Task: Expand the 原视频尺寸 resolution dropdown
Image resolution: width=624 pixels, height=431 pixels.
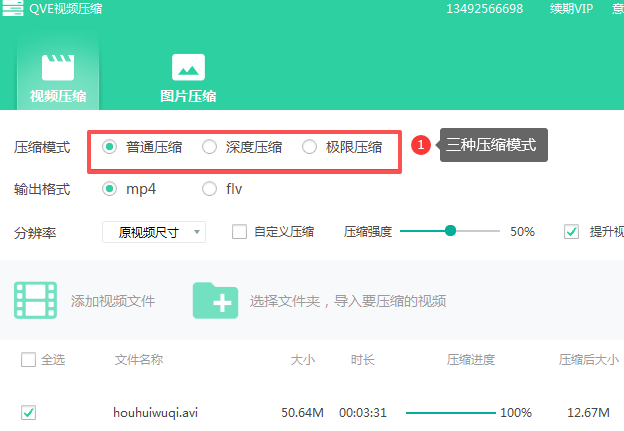Action: 154,232
